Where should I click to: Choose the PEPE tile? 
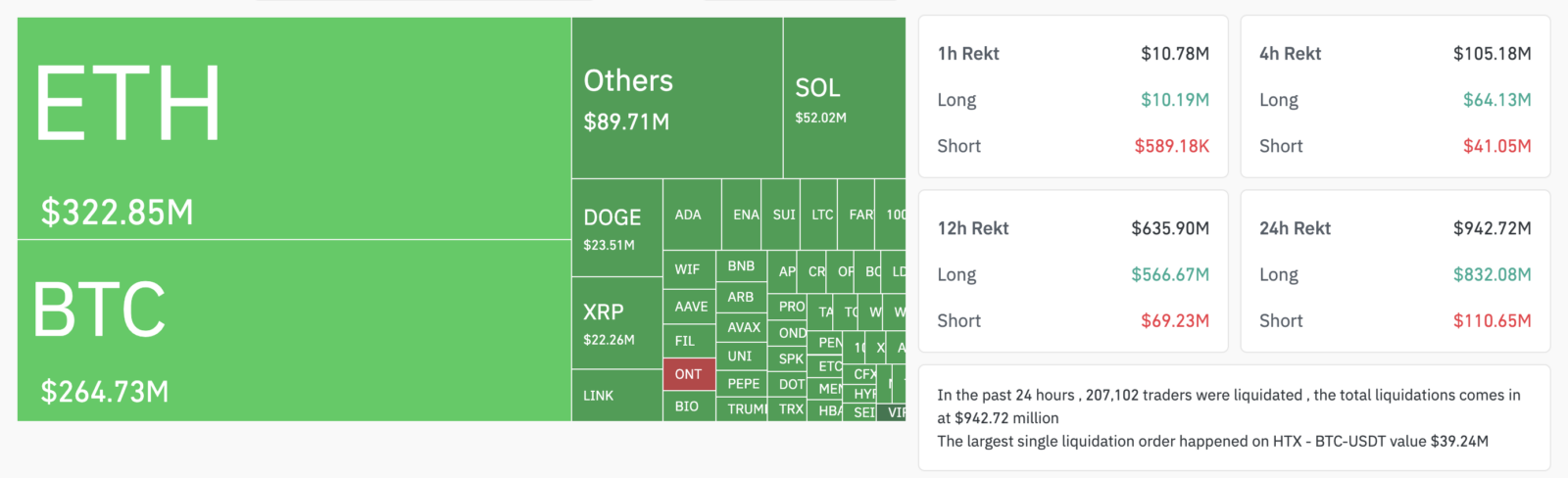tap(742, 384)
